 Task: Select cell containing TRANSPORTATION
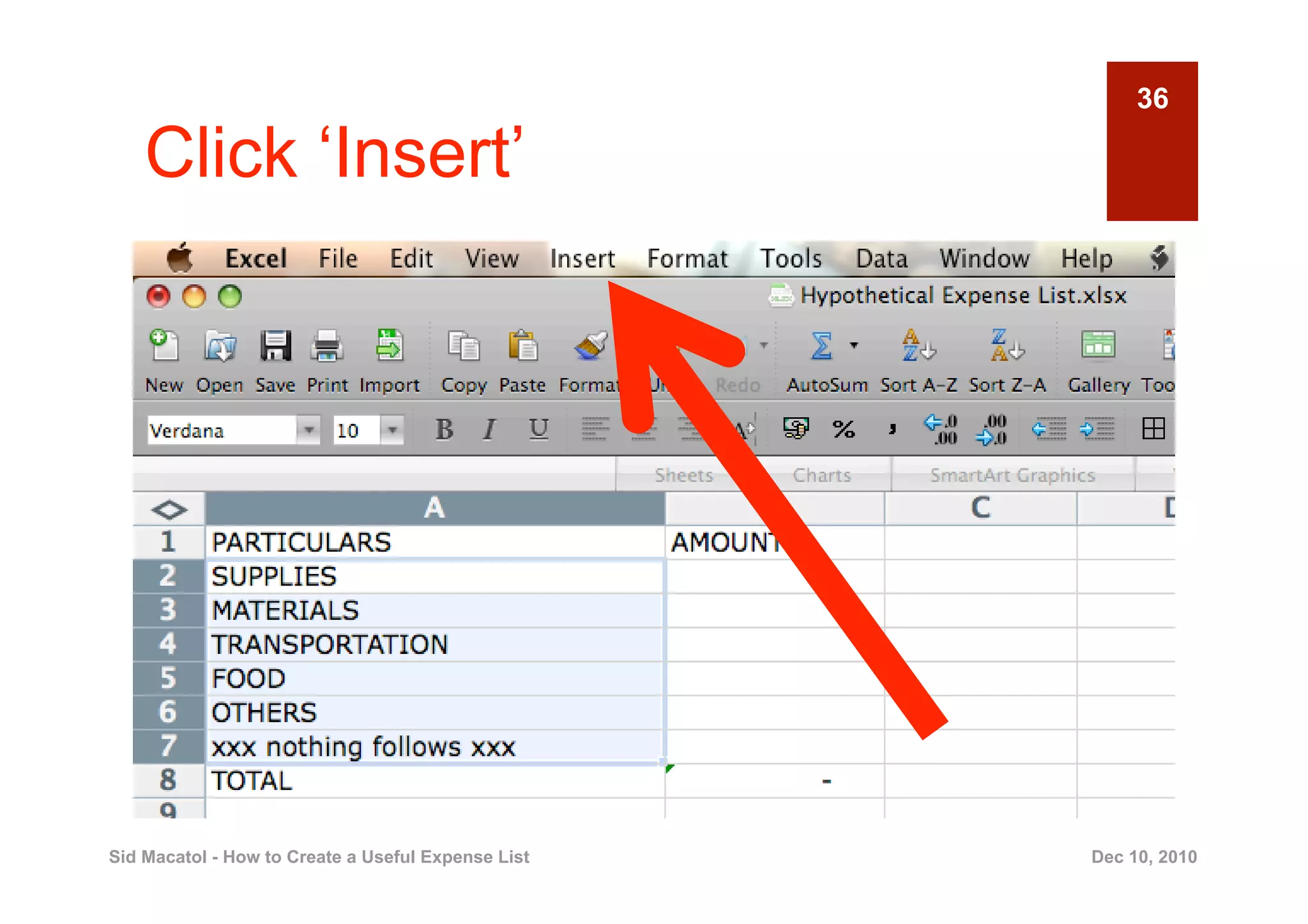tap(435, 644)
